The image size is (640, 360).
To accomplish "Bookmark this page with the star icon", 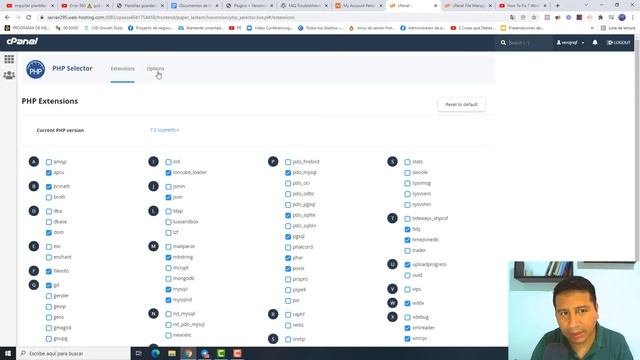I will tap(534, 18).
